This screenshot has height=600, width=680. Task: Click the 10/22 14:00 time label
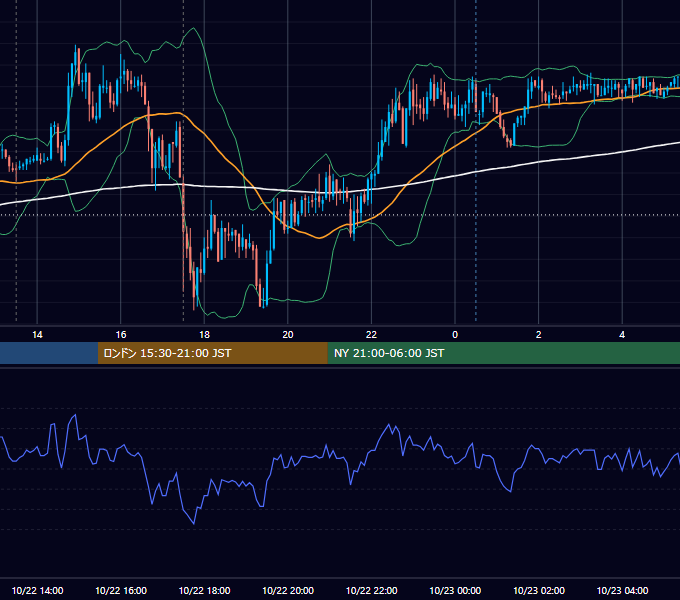(37, 590)
